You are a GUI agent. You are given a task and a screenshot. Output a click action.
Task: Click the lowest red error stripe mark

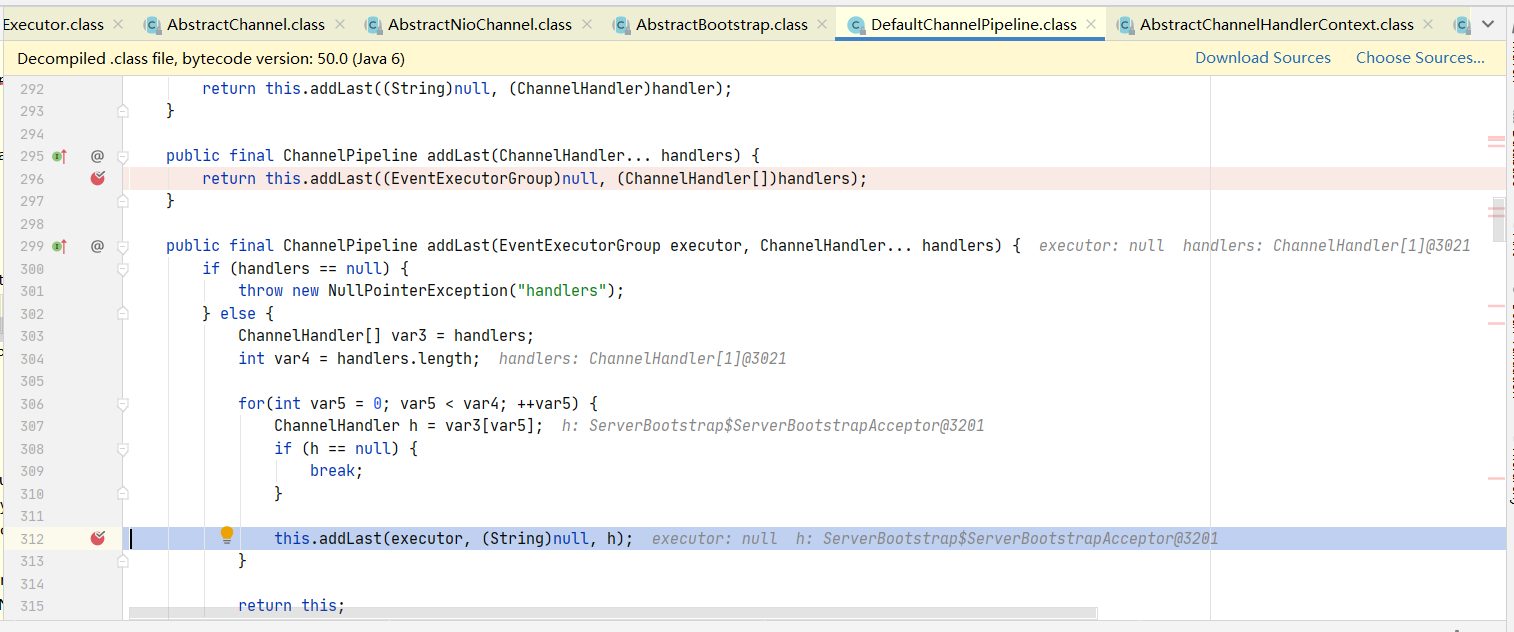1496,479
